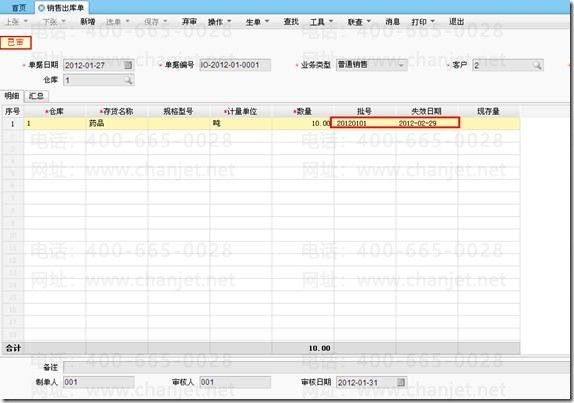This screenshot has height=403, width=574.
Task: Open the 工具 menu
Action: coord(321,22)
